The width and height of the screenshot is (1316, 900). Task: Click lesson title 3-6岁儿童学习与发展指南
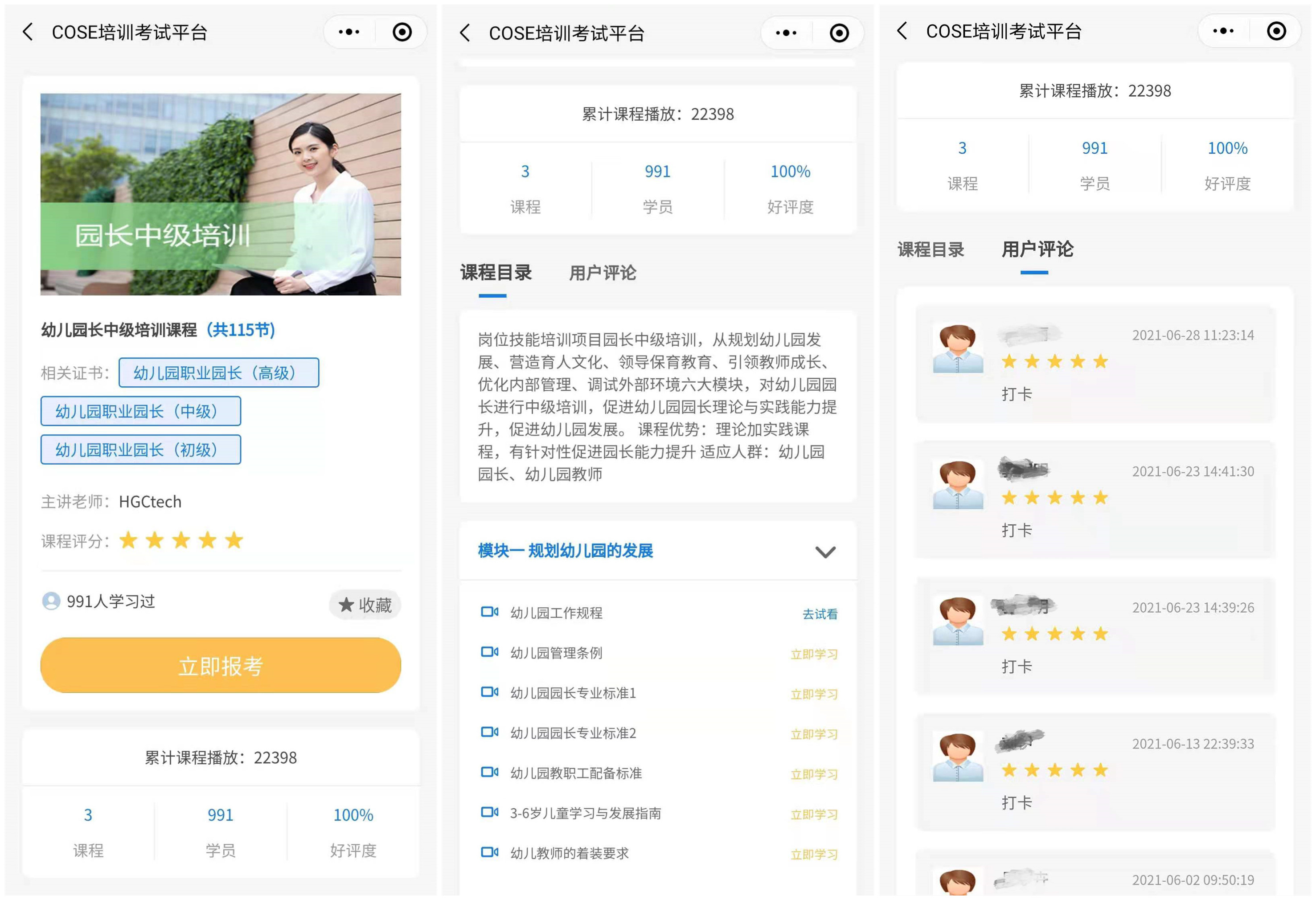tap(586, 813)
